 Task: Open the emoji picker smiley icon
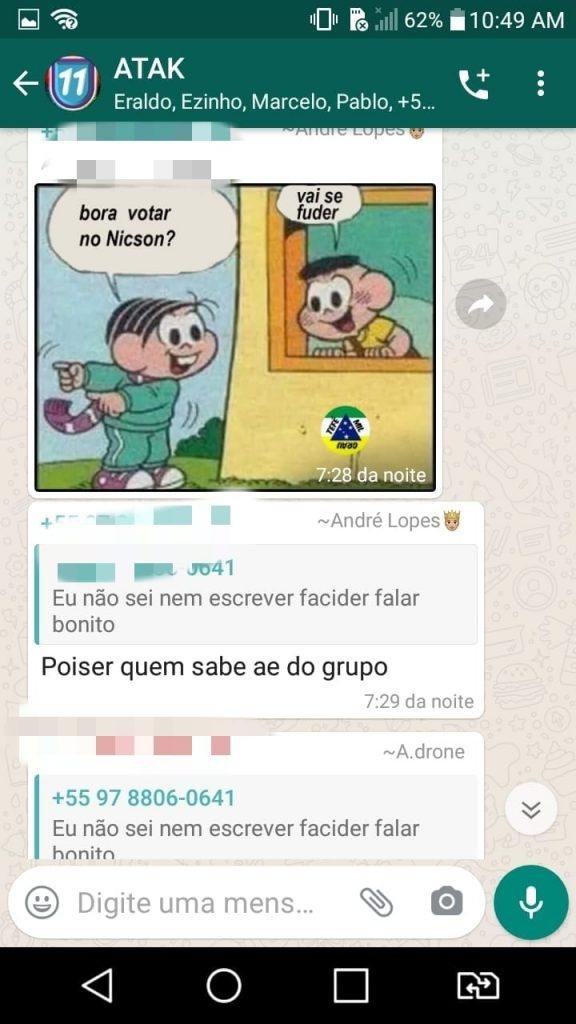[42, 903]
